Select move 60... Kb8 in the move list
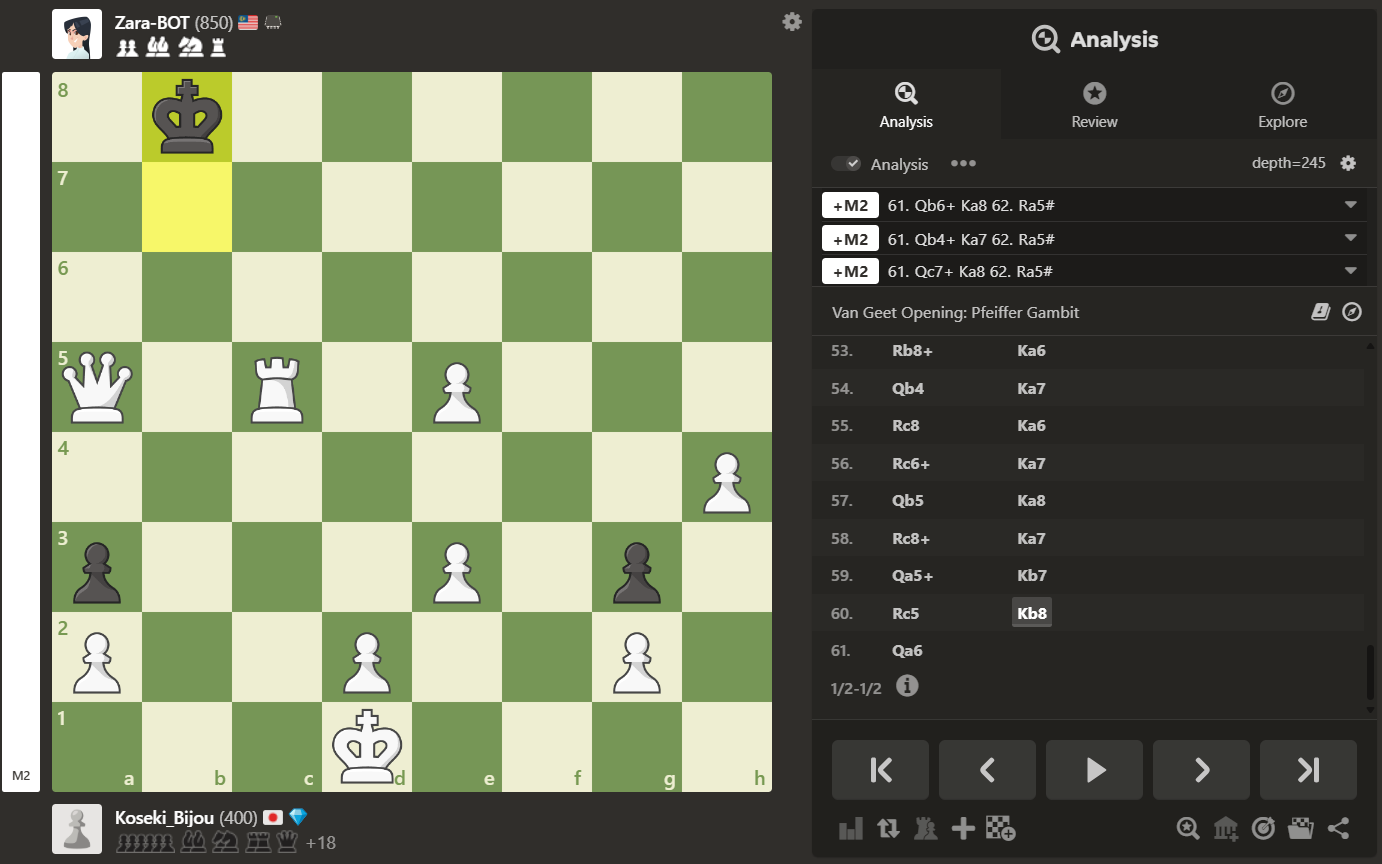1382x864 pixels. click(1031, 613)
